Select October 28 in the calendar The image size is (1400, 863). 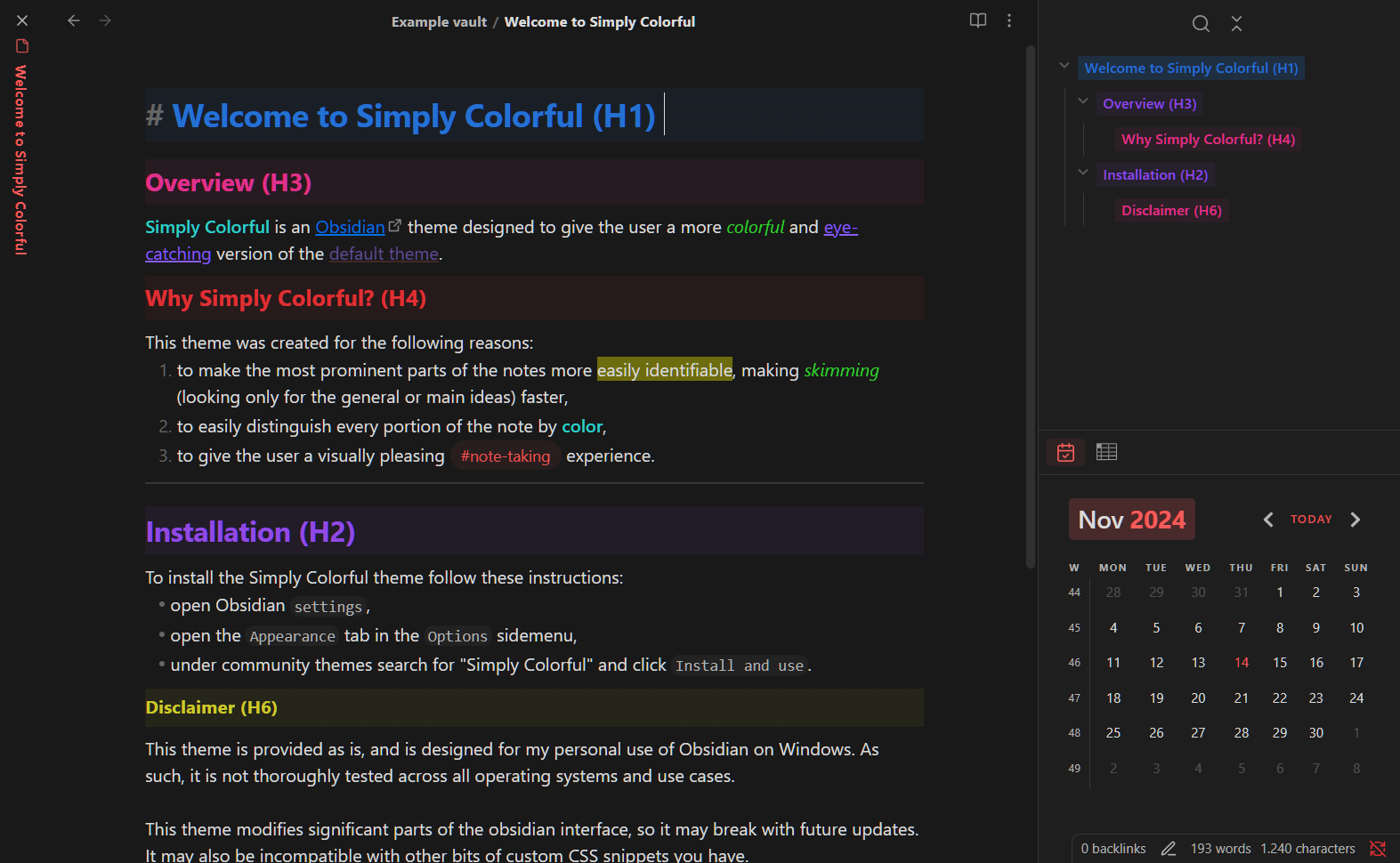pyautogui.click(x=1113, y=593)
